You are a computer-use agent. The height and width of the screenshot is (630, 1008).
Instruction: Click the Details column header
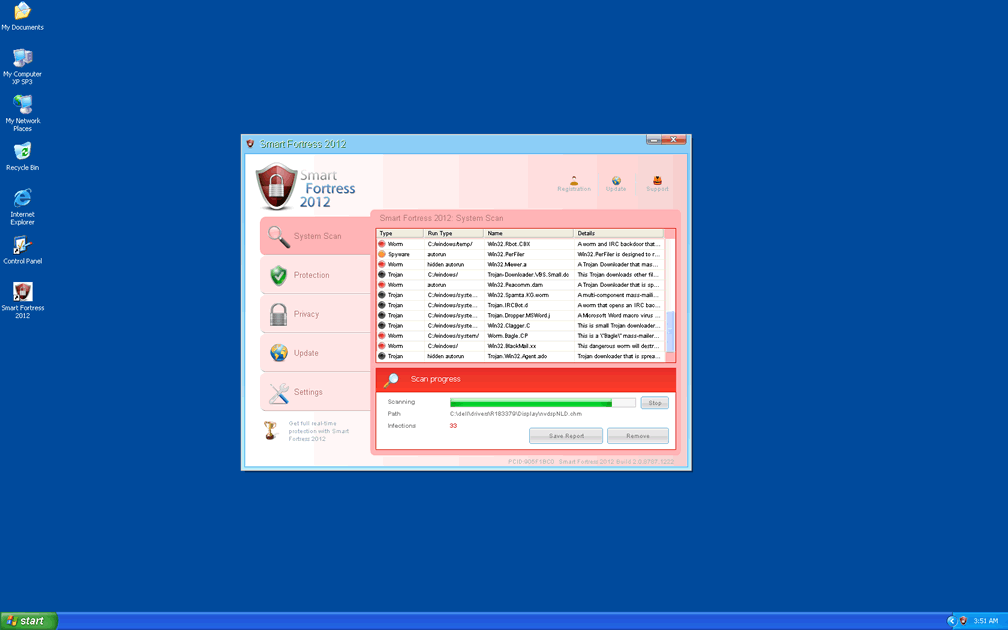(620, 233)
